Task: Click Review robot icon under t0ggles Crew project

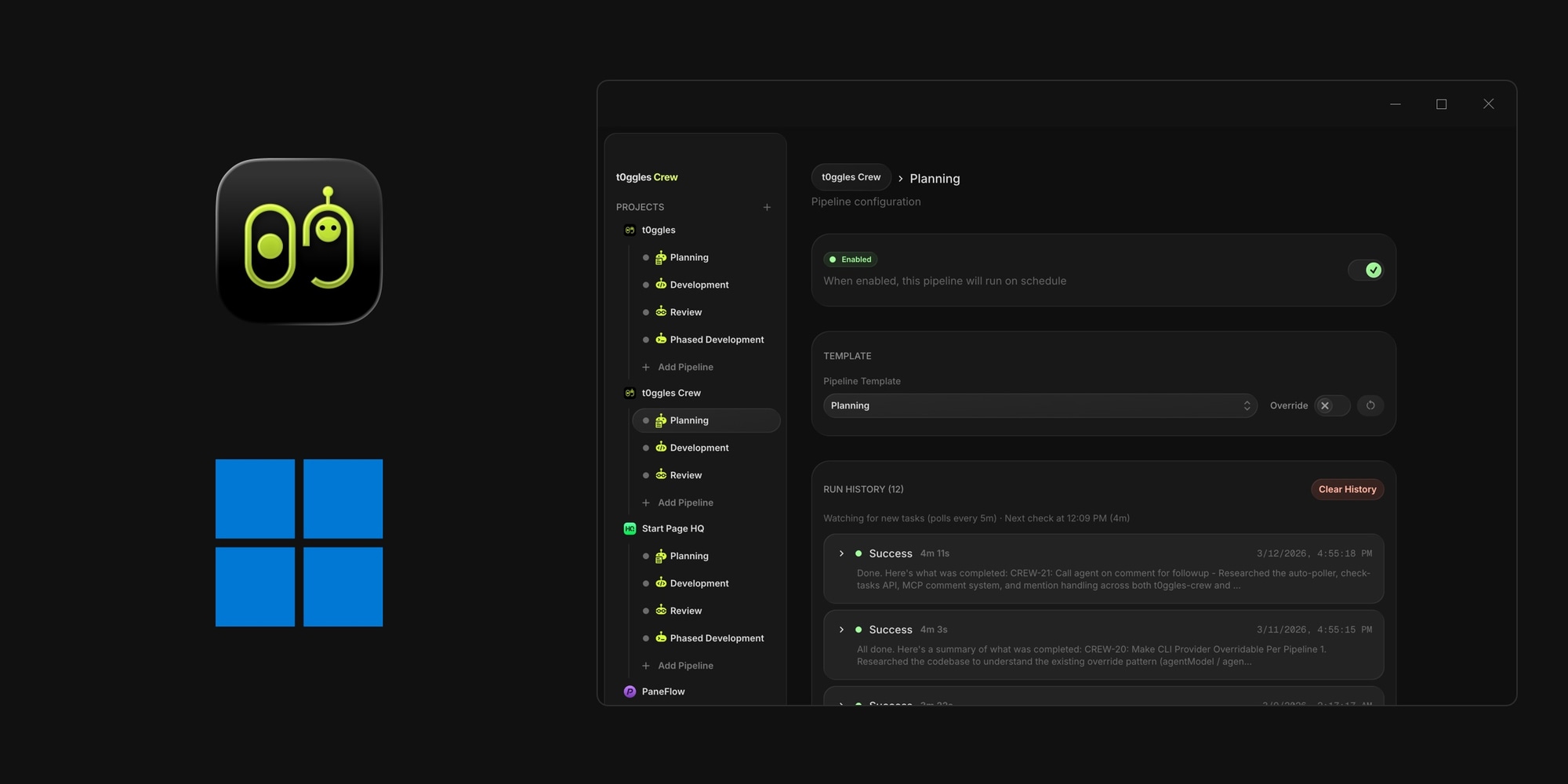Action: tap(661, 474)
